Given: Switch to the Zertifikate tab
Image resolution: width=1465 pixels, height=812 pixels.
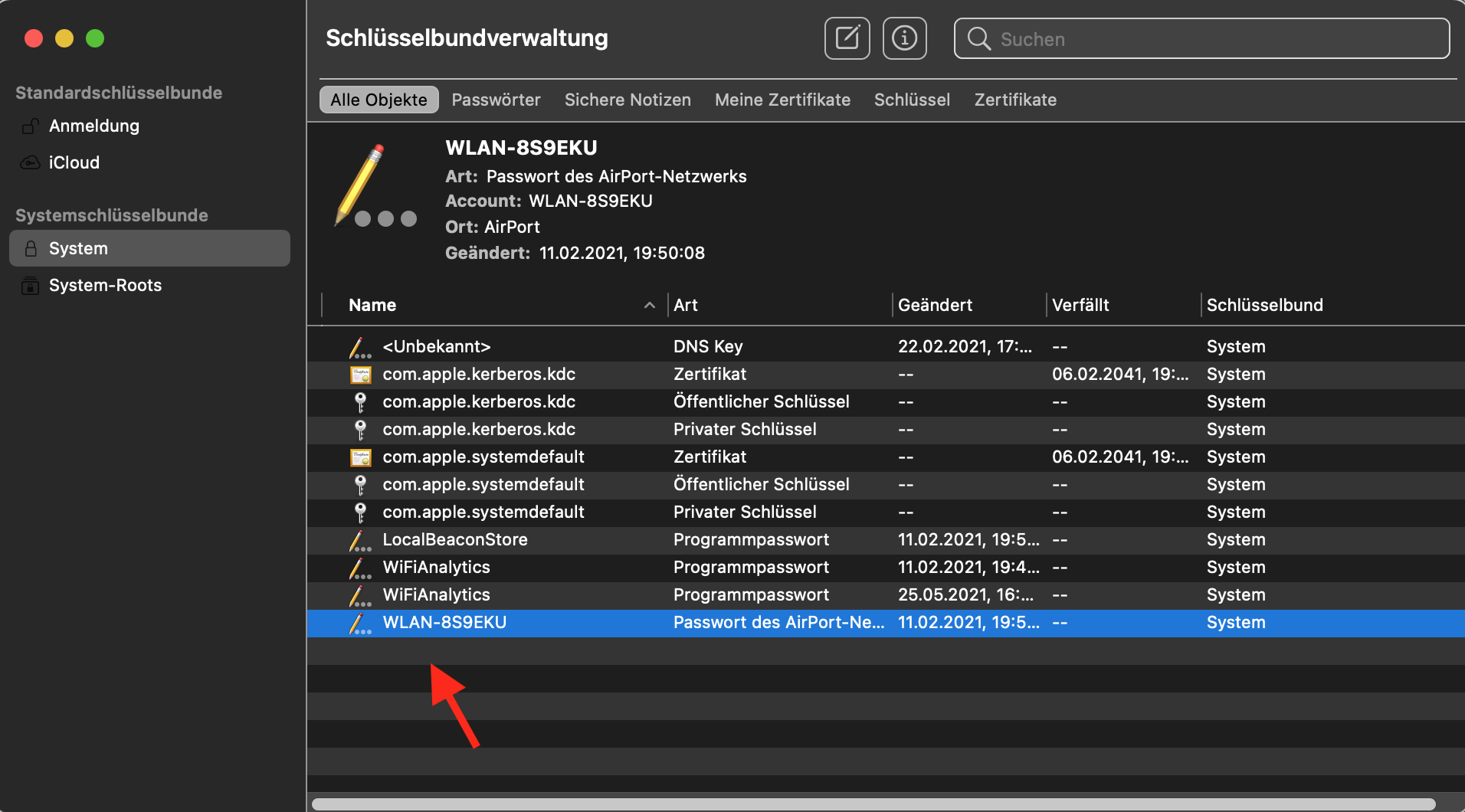Looking at the screenshot, I should [x=1014, y=100].
